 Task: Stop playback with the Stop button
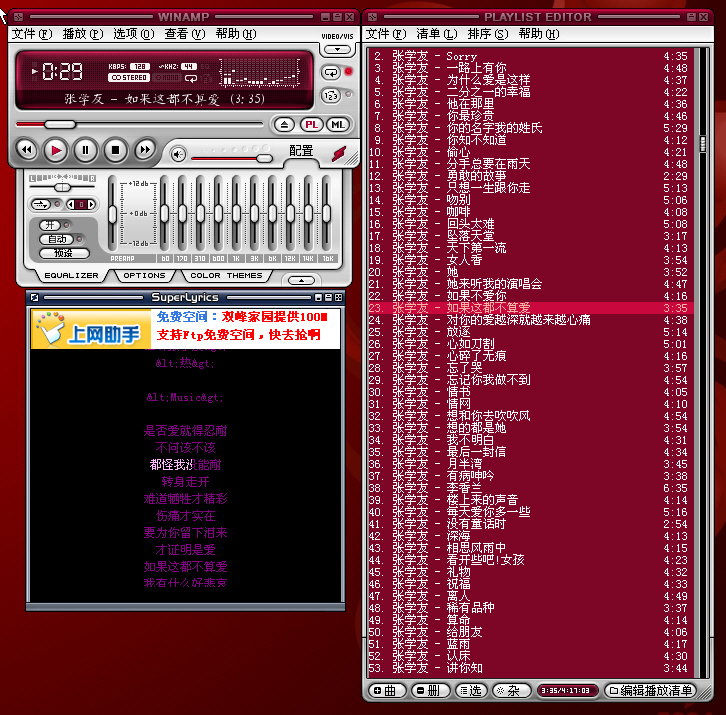click(x=115, y=150)
